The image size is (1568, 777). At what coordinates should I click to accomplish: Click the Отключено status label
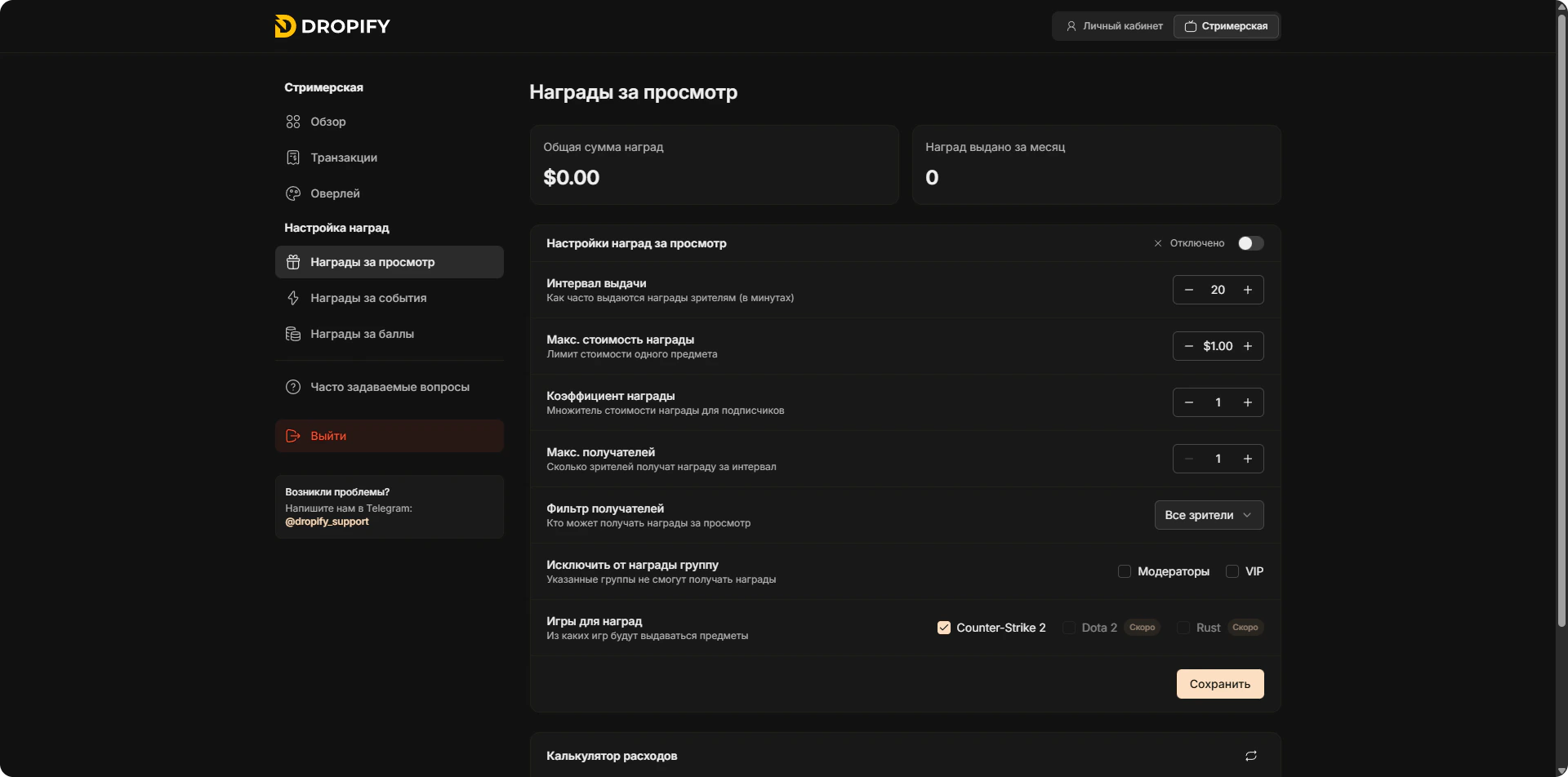[1197, 243]
